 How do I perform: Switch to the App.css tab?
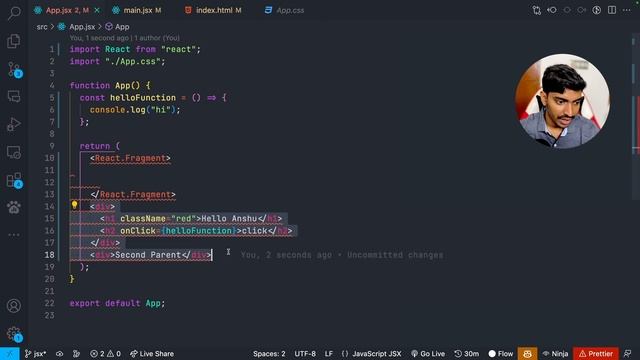(284, 10)
